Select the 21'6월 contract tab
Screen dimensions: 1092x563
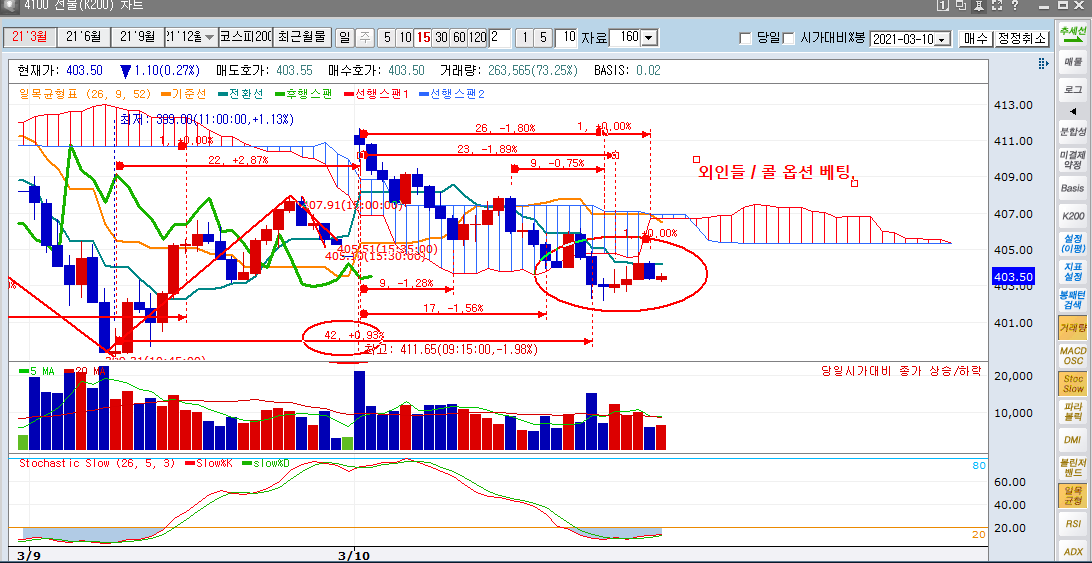click(x=83, y=37)
